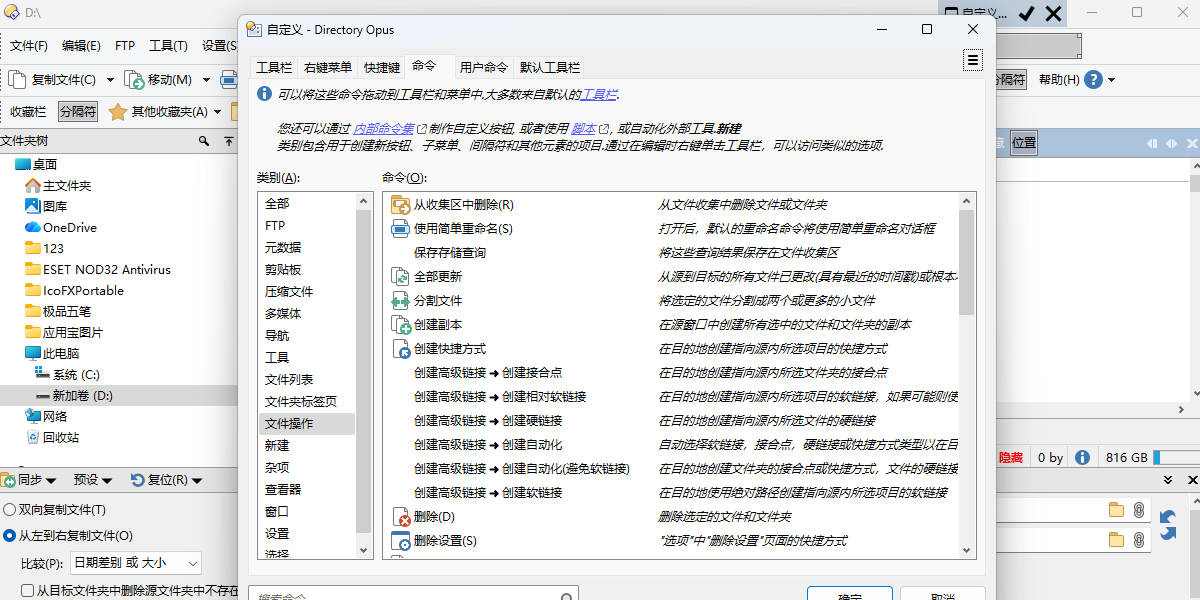Image resolution: width=1200 pixels, height=600 pixels.
Task: Follow the 工具栏 link in the description
Action: click(599, 95)
